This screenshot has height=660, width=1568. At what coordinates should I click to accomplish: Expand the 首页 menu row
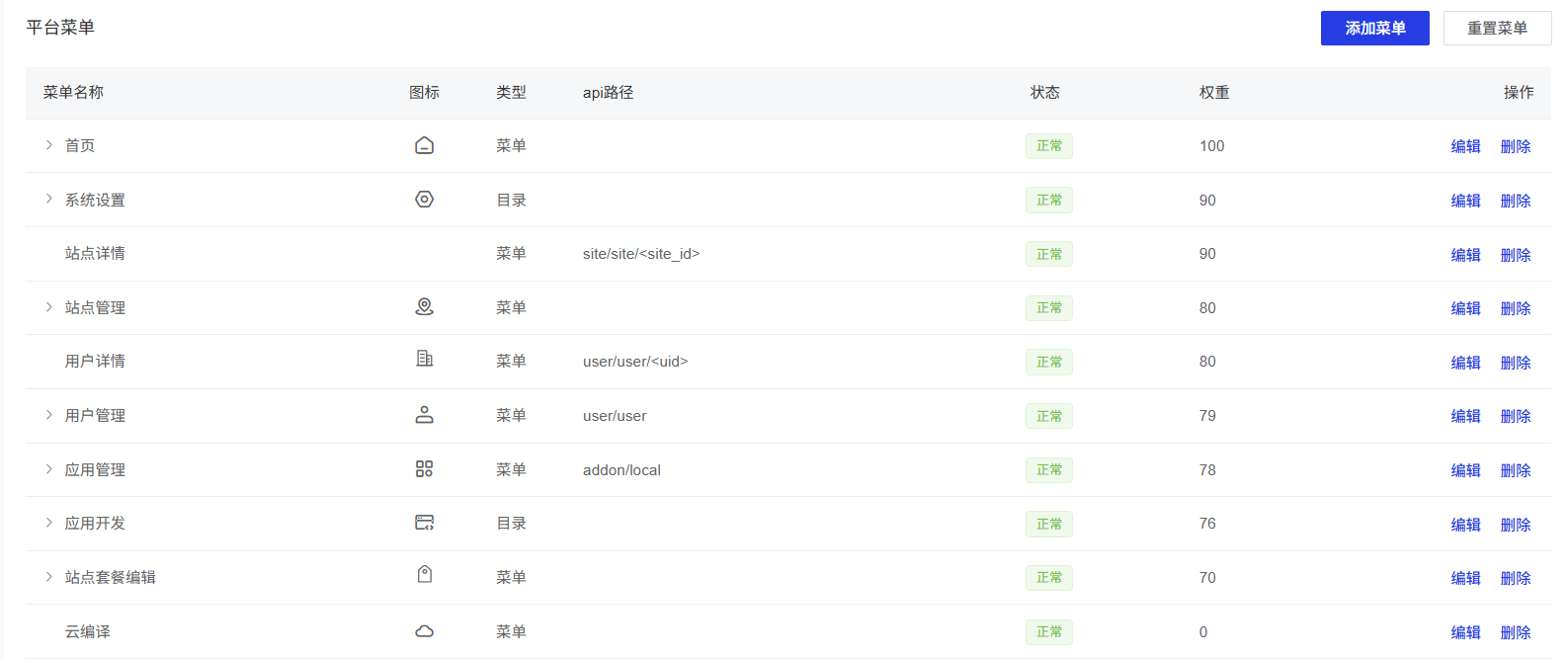pos(48,145)
